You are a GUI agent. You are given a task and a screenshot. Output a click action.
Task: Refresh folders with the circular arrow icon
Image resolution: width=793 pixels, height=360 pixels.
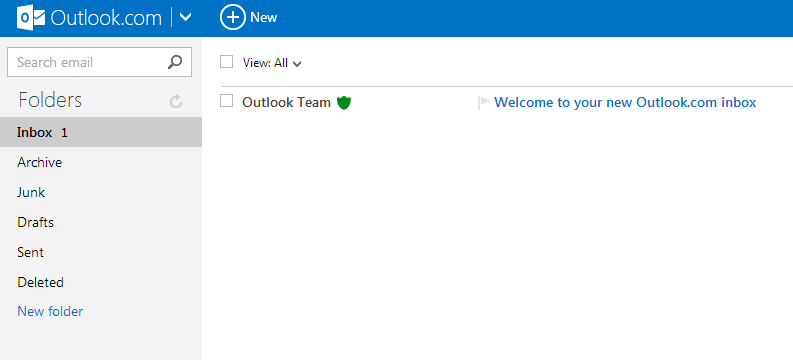pos(175,101)
